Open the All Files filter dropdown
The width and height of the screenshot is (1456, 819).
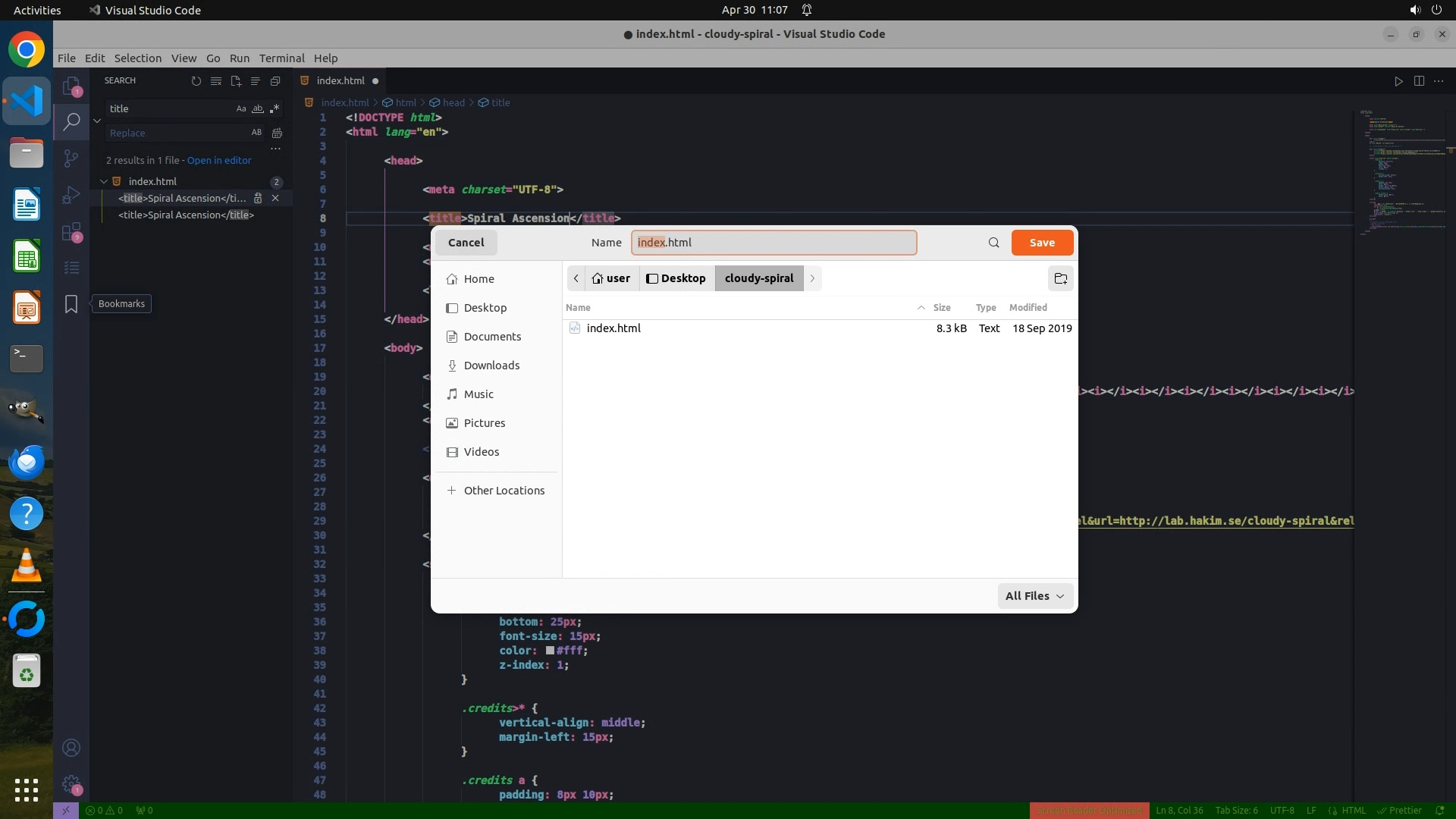pyautogui.click(x=1035, y=596)
